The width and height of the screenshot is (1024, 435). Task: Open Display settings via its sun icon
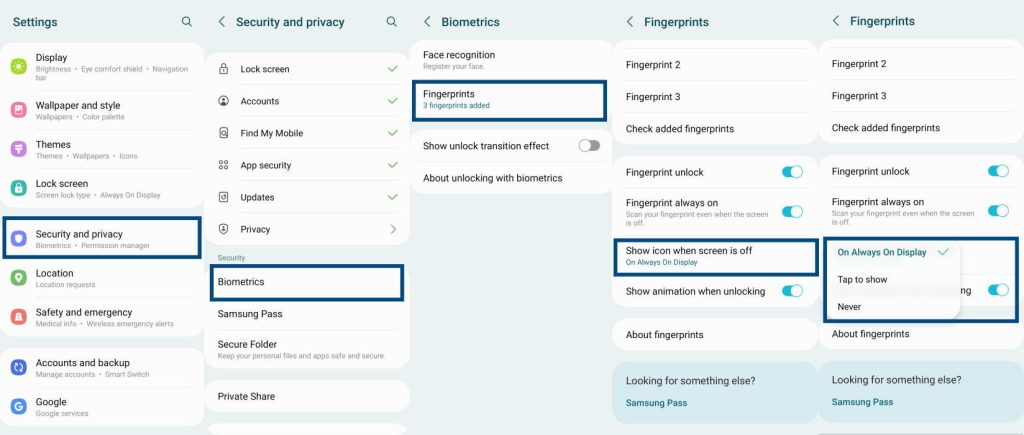[x=19, y=66]
